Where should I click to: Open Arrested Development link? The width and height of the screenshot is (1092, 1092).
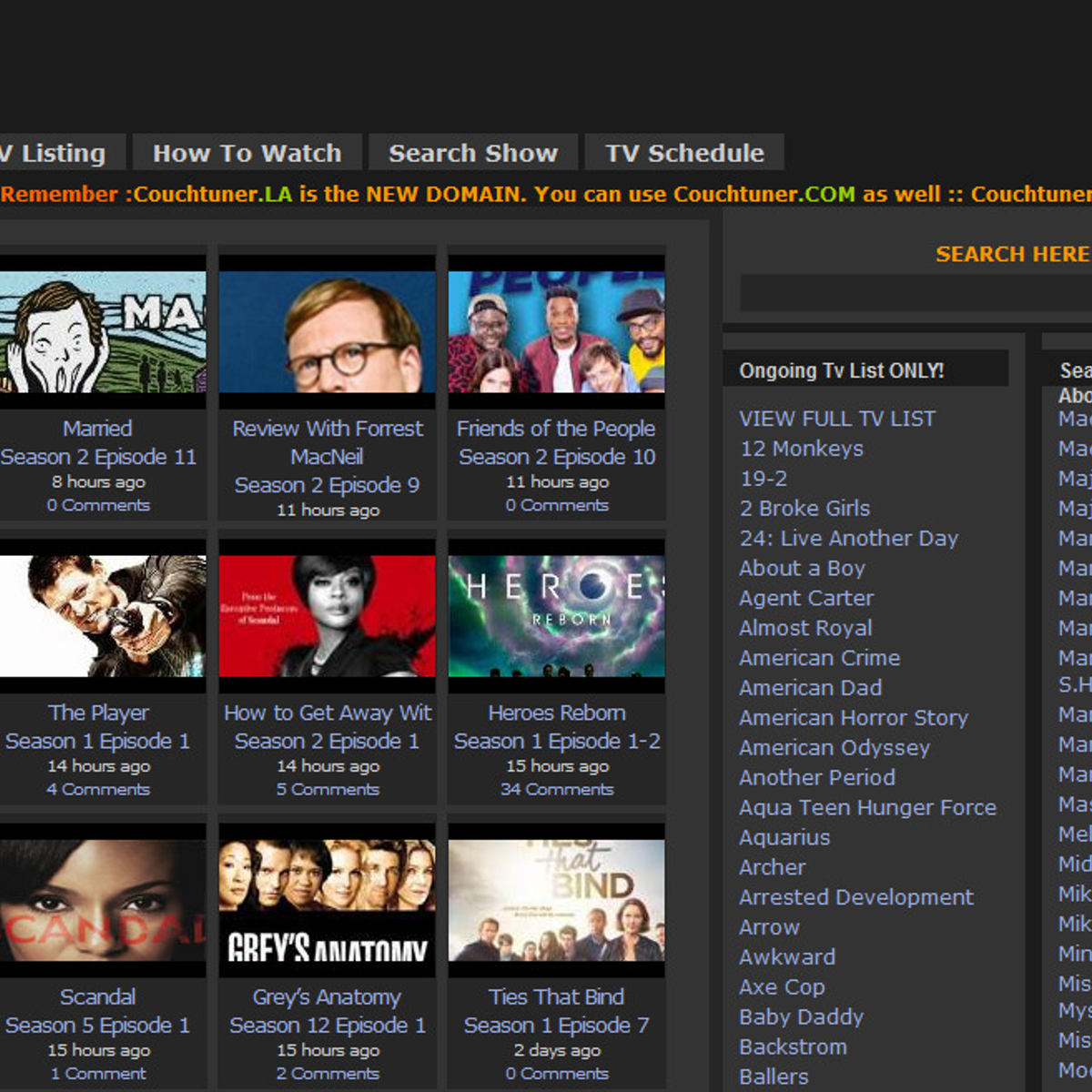(856, 897)
